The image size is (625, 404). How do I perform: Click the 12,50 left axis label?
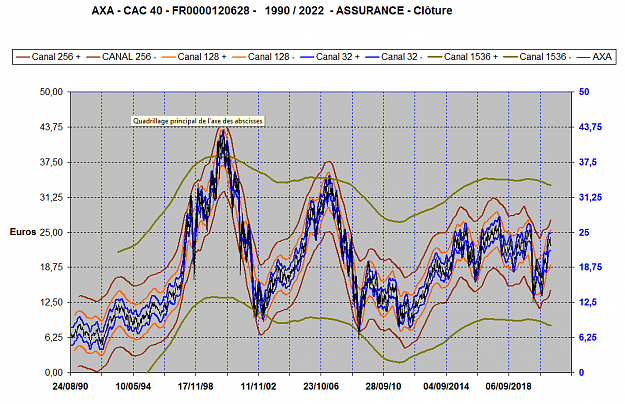tap(51, 302)
